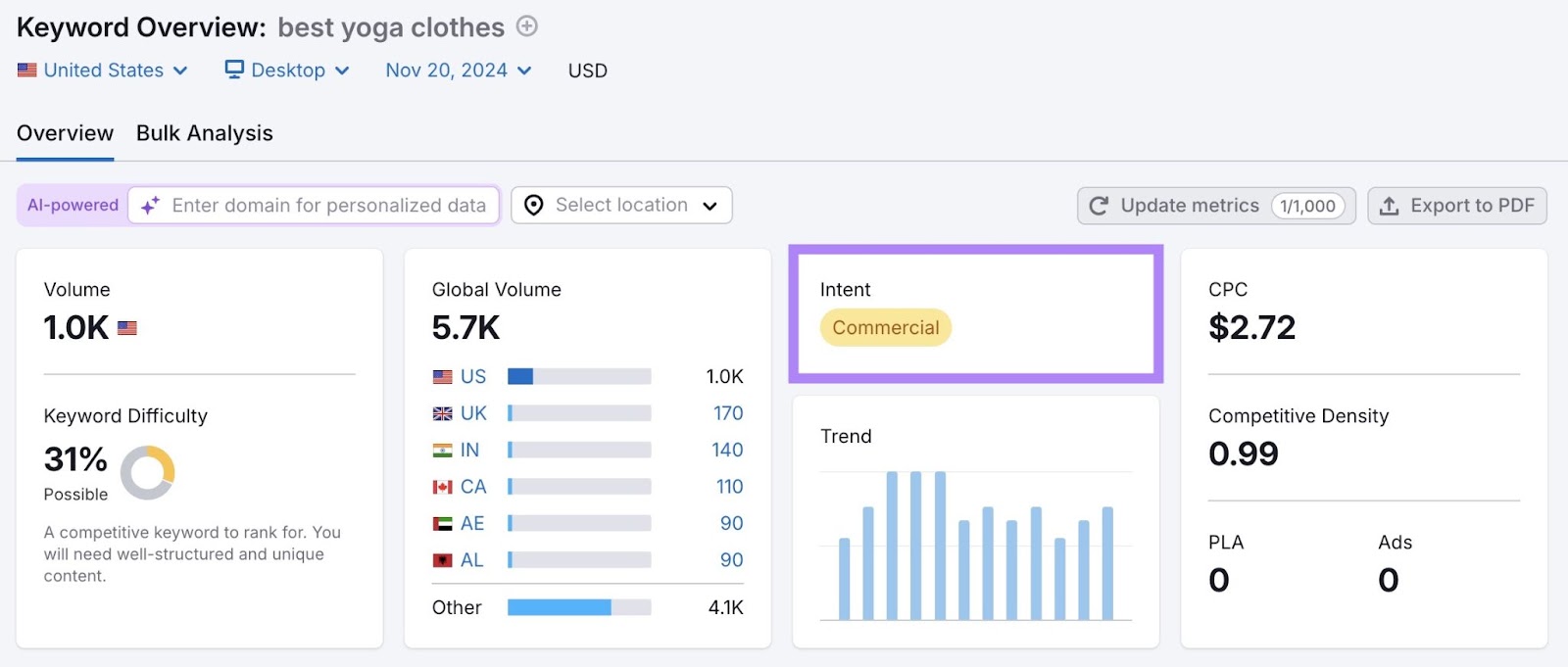This screenshot has height=667, width=1568.
Task: Open the Nov 20, 2024 date dropdown
Action: 459,71
